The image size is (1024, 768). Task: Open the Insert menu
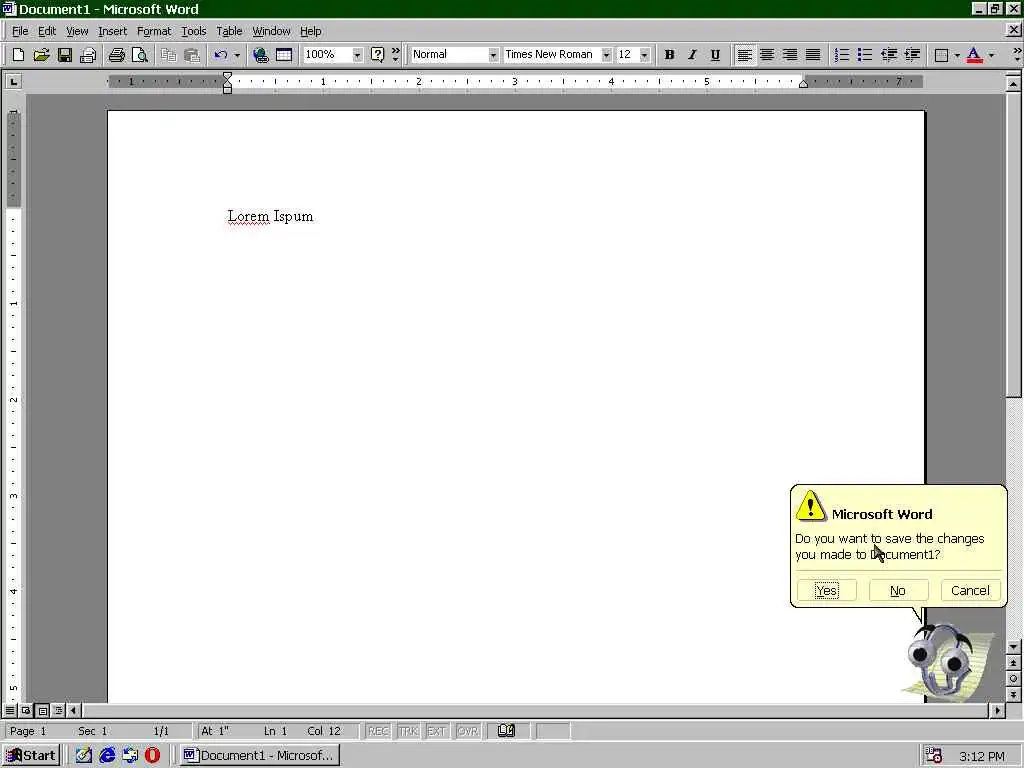(x=112, y=31)
